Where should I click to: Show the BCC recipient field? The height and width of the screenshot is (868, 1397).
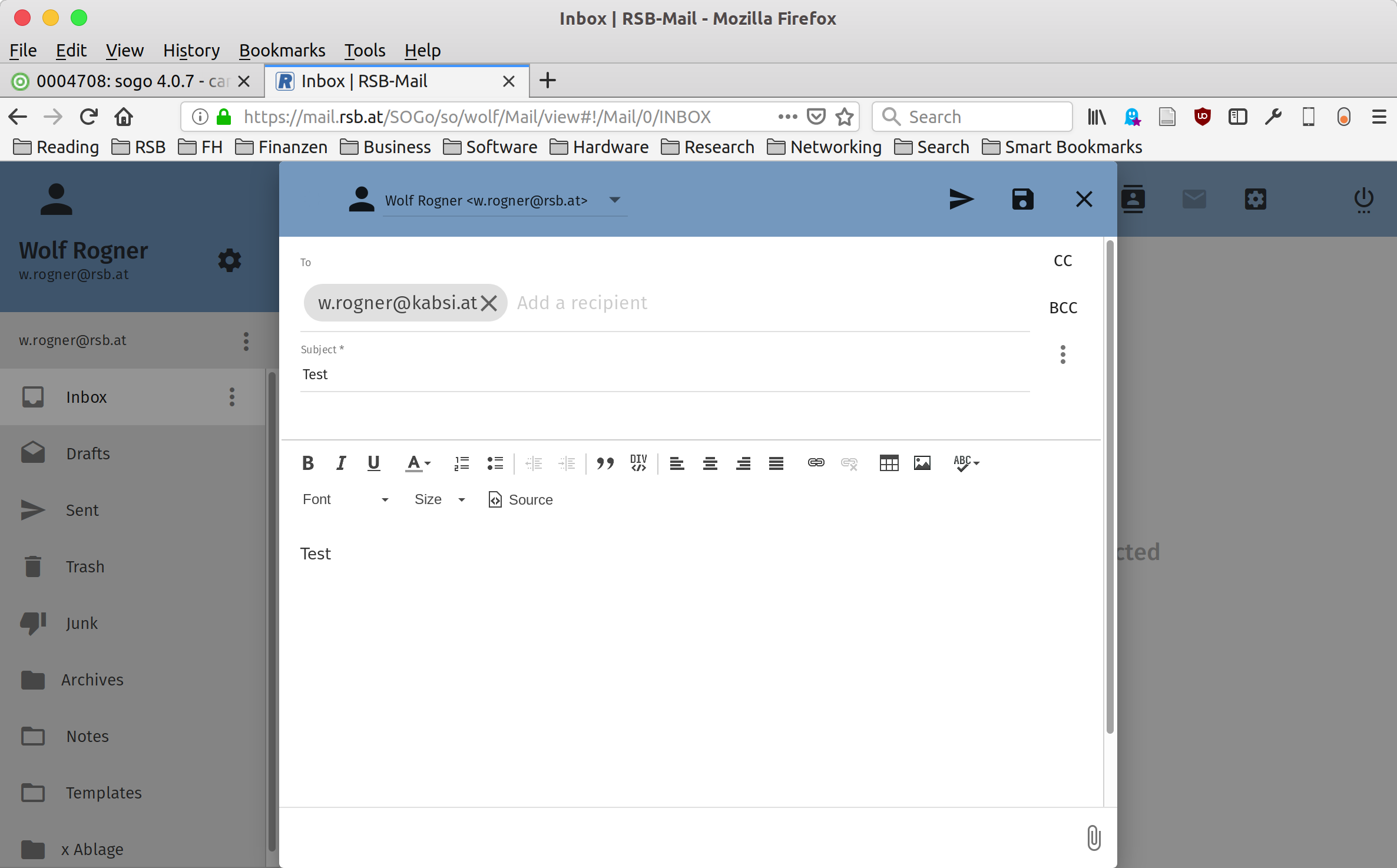[1063, 308]
